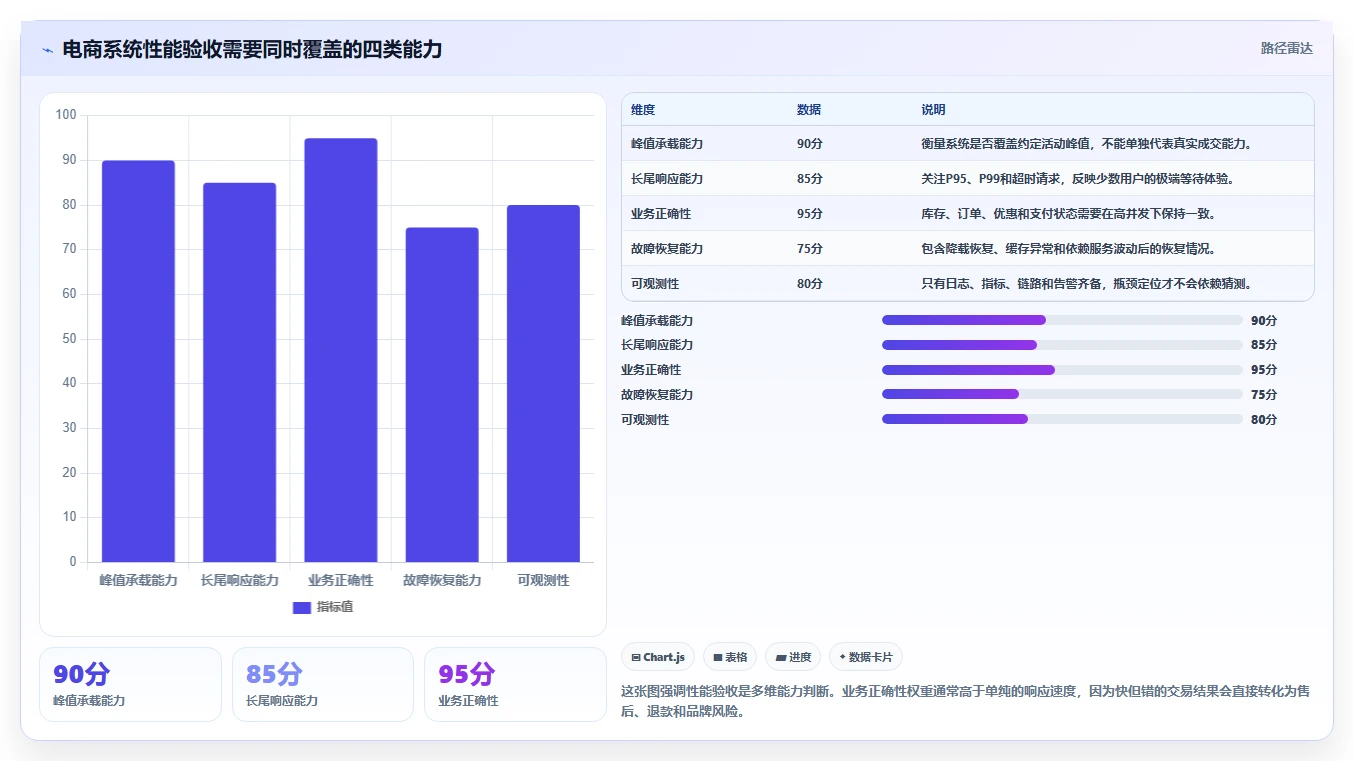Viewport: 1354px width, 761px height.
Task: Select the 长尾响应能力 cell in the table
Action: click(667, 178)
